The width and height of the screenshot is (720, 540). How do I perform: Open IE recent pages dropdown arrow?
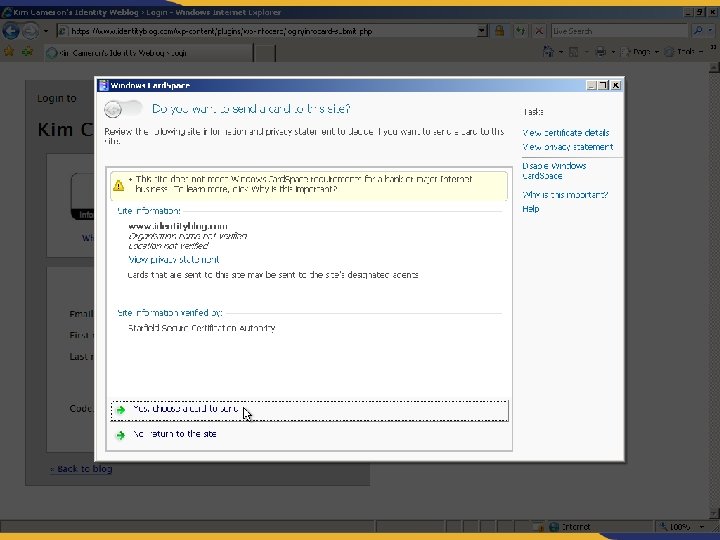coord(46,31)
